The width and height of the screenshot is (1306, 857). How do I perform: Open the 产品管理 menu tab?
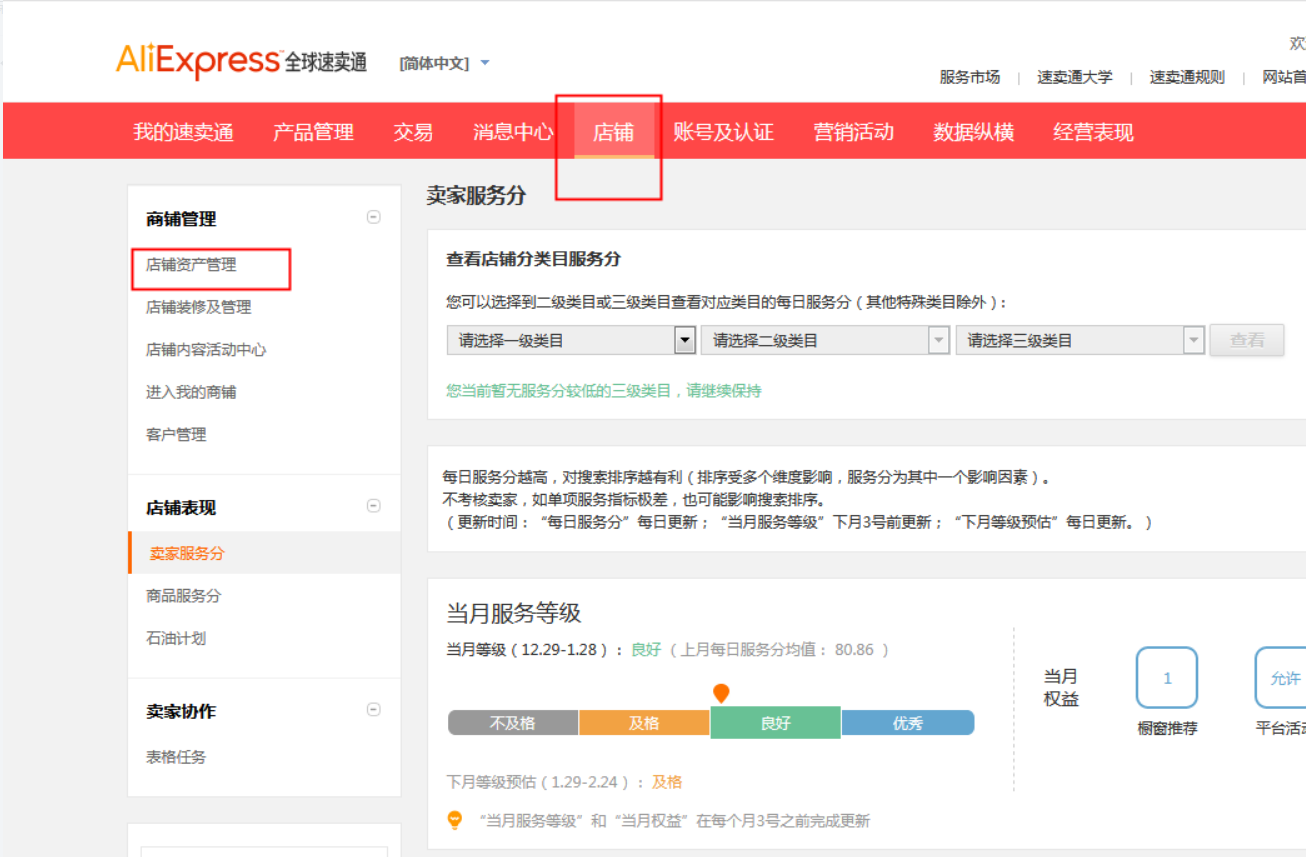[x=314, y=132]
